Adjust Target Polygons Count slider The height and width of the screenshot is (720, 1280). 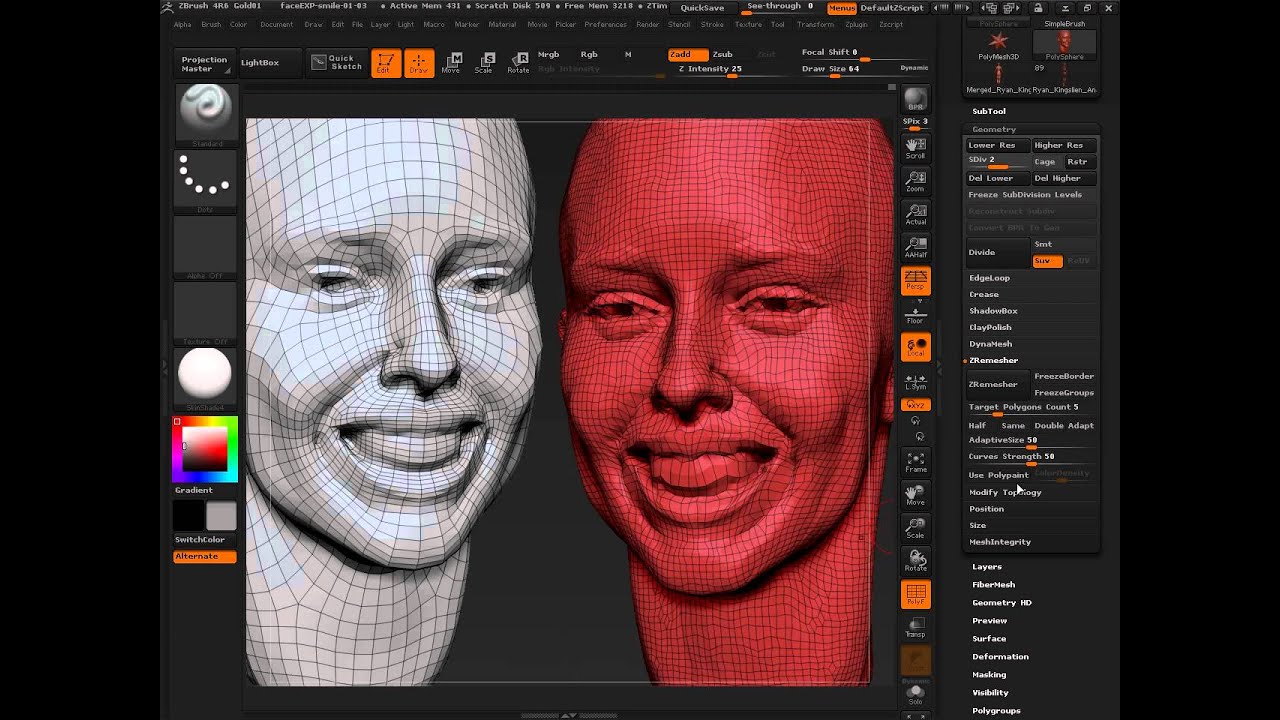coord(1031,408)
